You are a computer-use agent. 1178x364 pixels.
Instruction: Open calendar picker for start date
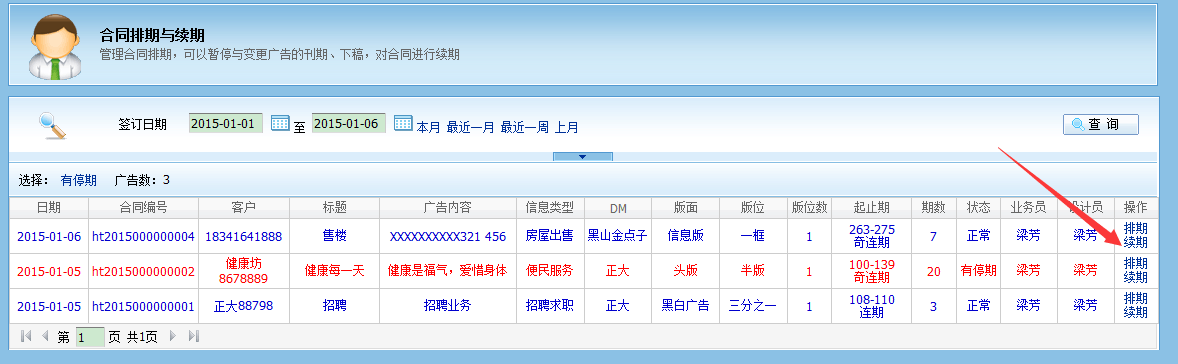tap(280, 123)
